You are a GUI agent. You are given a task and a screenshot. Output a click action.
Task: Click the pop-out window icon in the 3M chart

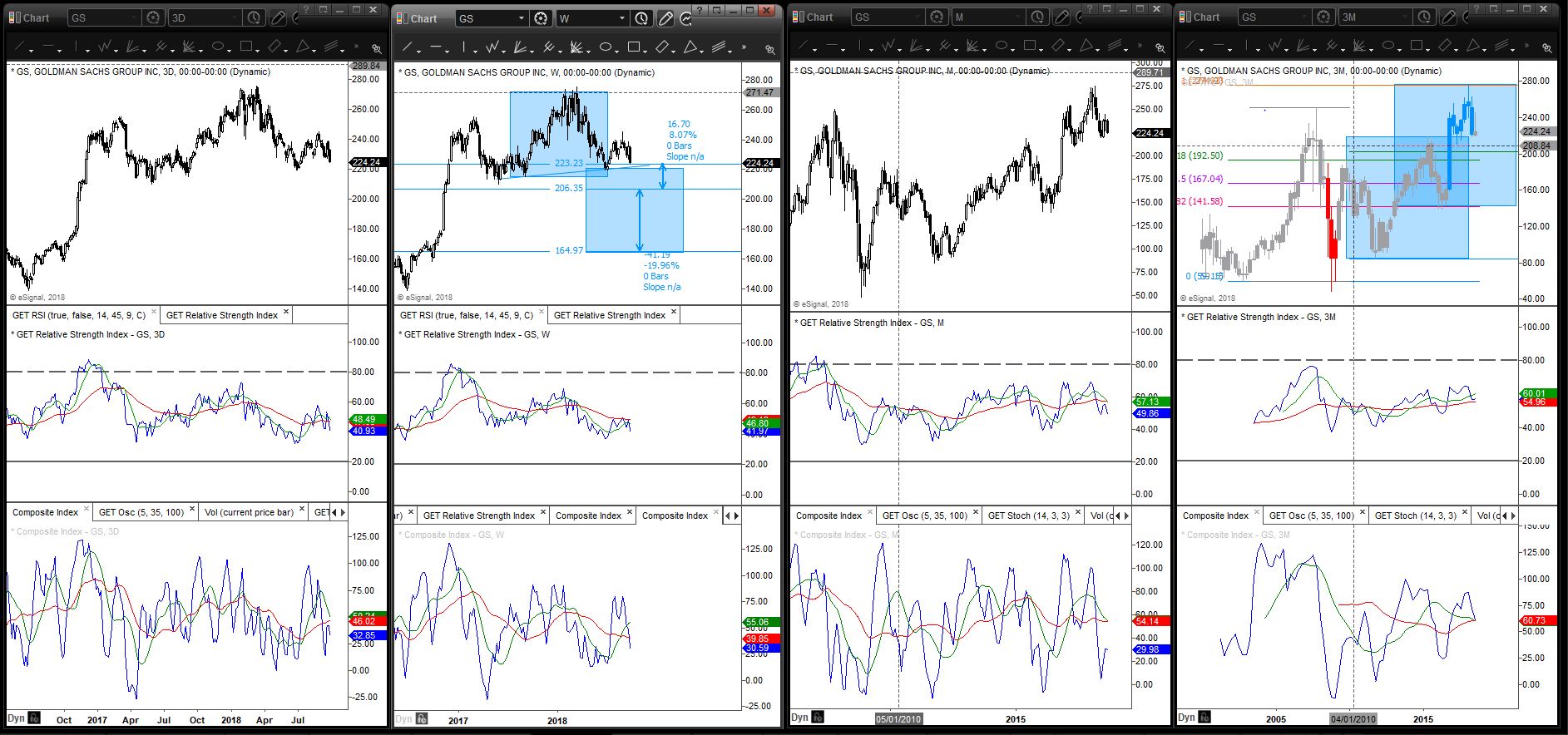pos(1494,10)
